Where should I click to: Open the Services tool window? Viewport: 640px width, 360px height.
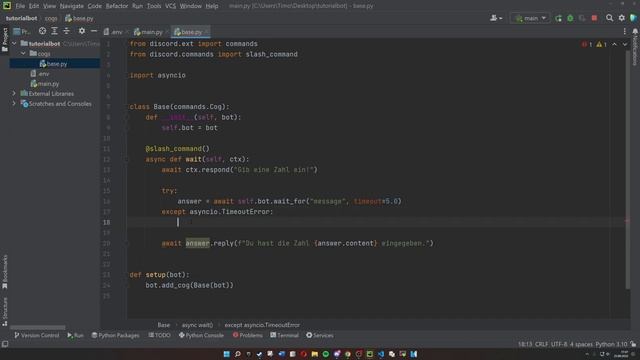pyautogui.click(x=320, y=335)
